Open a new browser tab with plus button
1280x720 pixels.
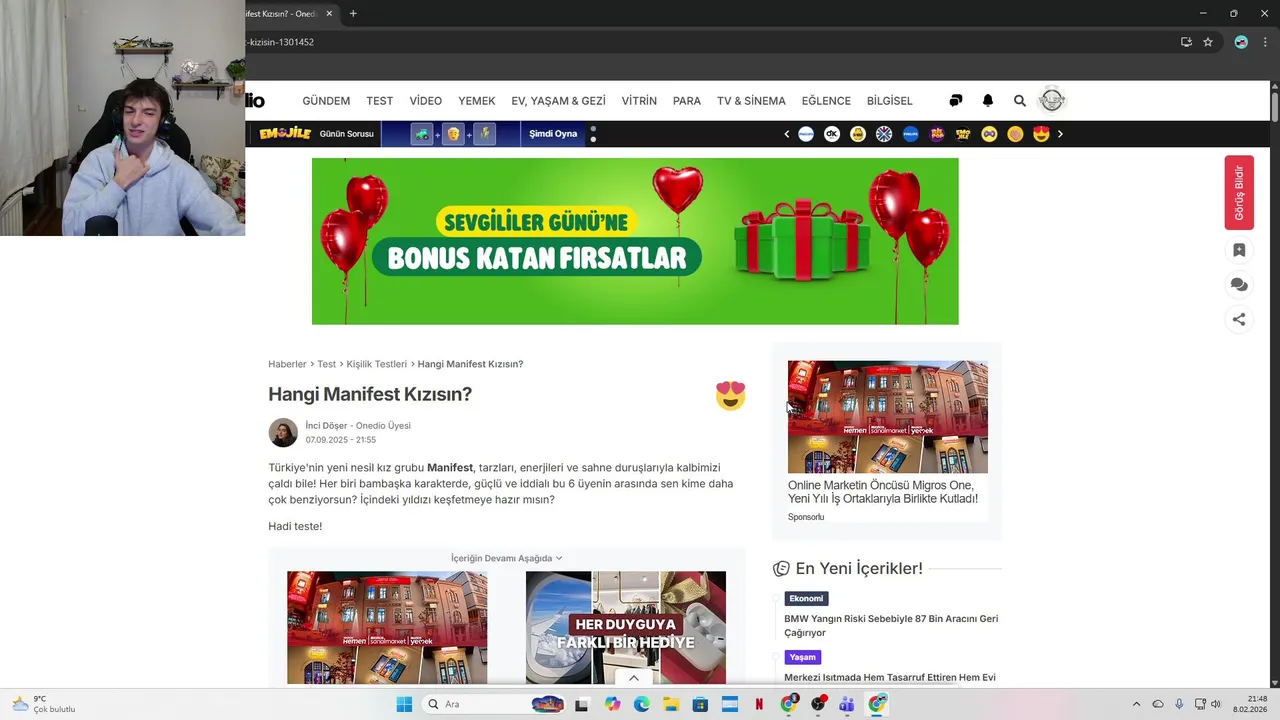click(x=353, y=13)
